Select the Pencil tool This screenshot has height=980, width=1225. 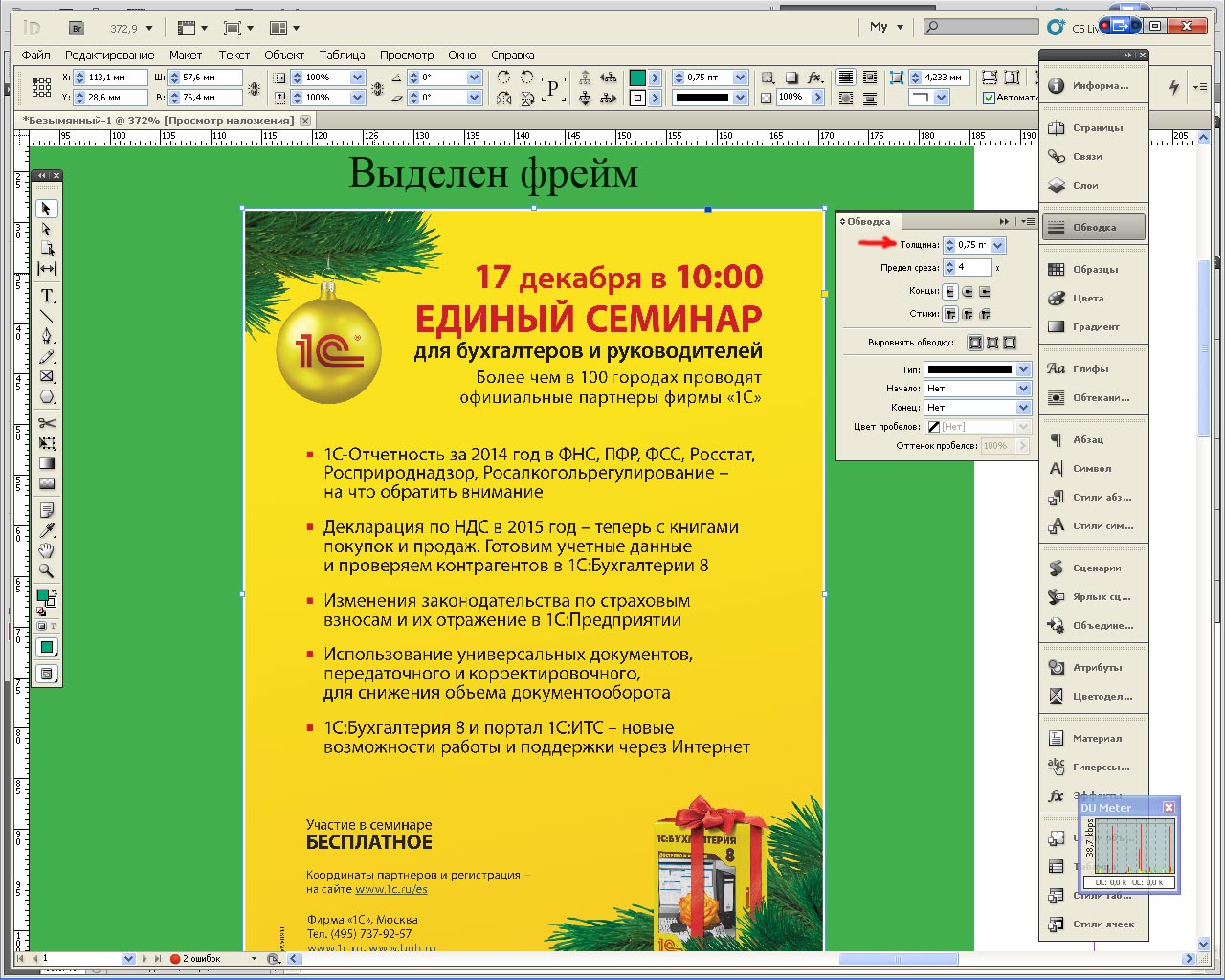(x=46, y=357)
